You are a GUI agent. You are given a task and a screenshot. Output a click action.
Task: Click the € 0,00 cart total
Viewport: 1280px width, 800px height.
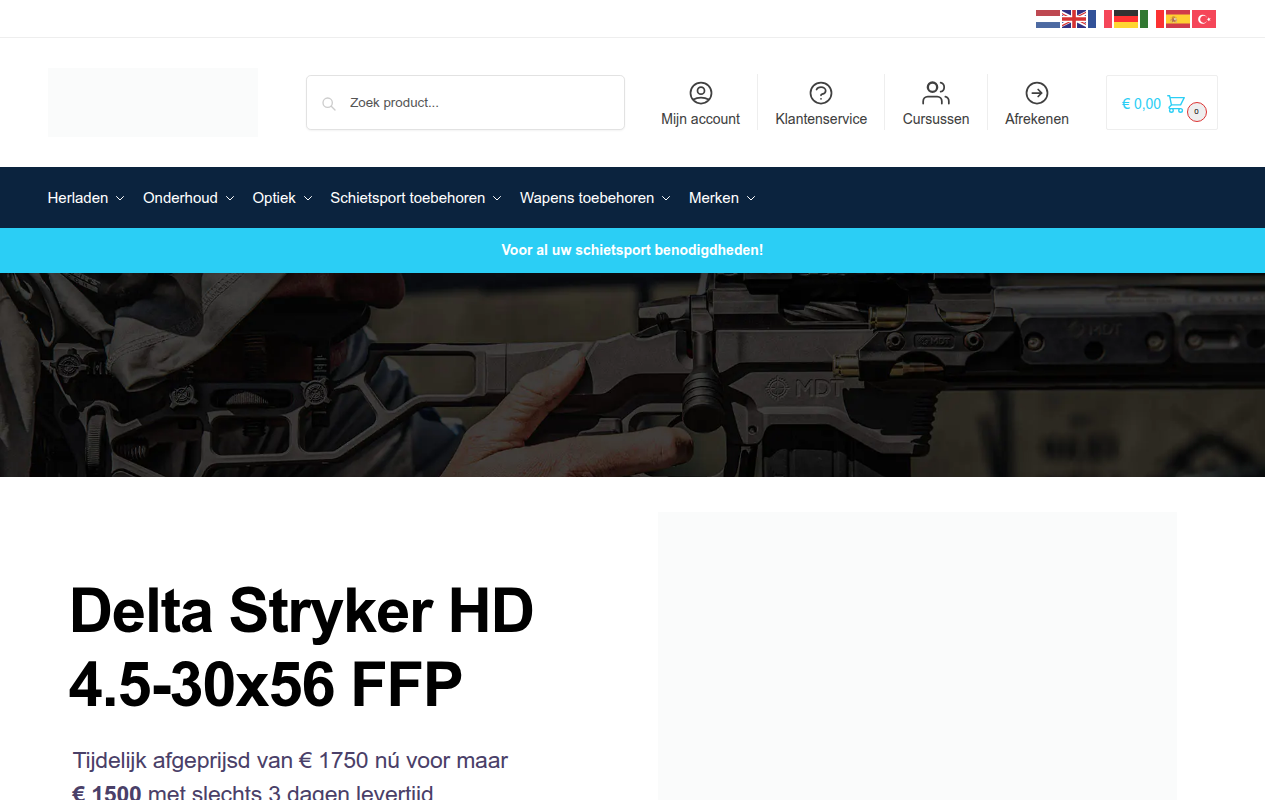pyautogui.click(x=1141, y=104)
